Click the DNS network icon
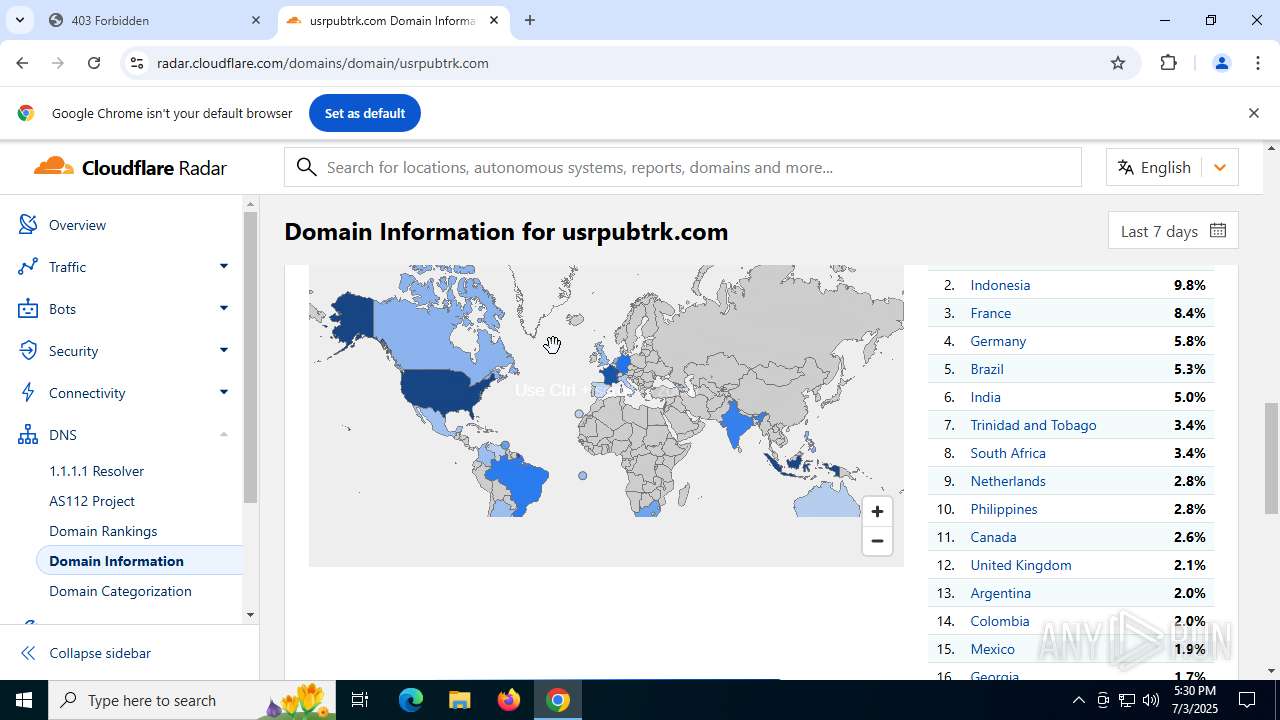Viewport: 1280px width, 720px height. (x=28, y=435)
